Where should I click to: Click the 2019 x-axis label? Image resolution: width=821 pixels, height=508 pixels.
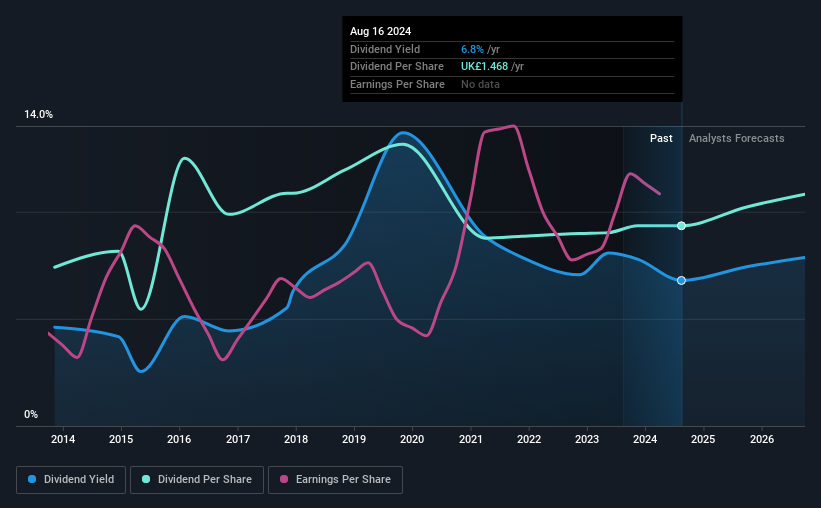pyautogui.click(x=354, y=439)
